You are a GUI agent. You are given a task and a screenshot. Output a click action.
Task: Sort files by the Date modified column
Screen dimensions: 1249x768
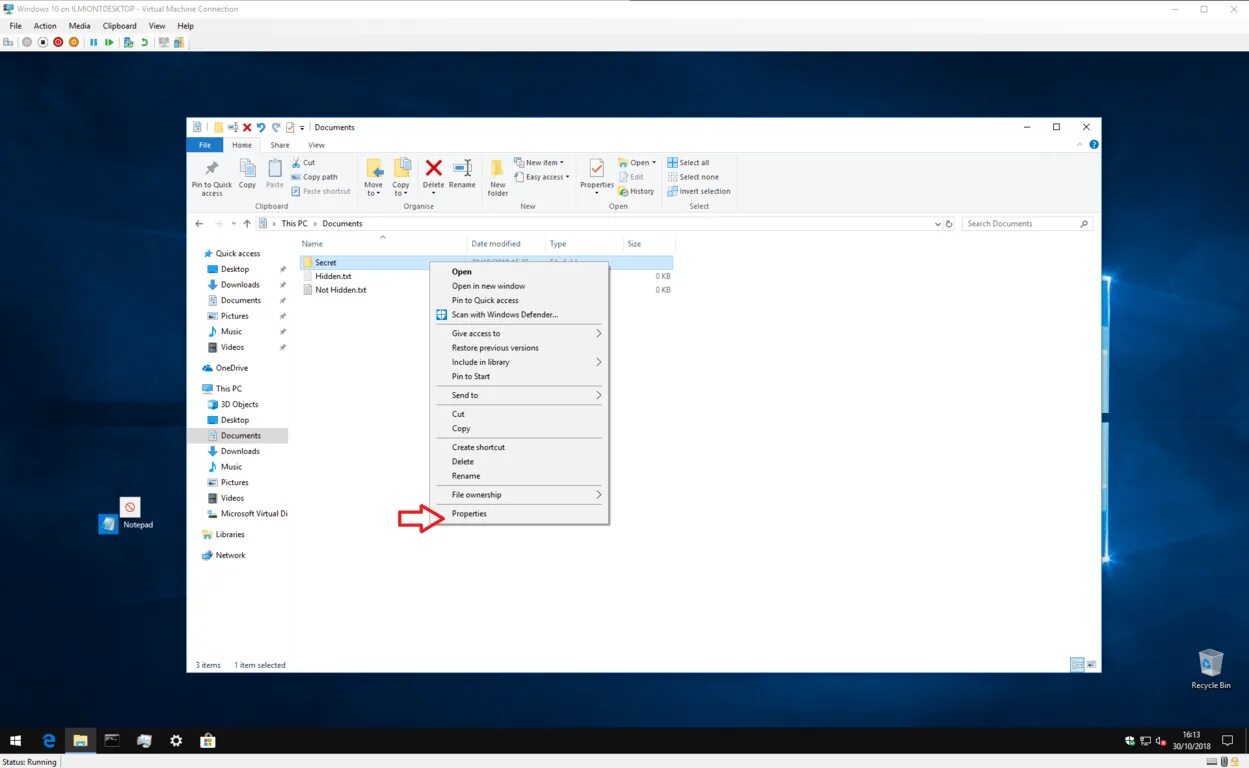[497, 243]
